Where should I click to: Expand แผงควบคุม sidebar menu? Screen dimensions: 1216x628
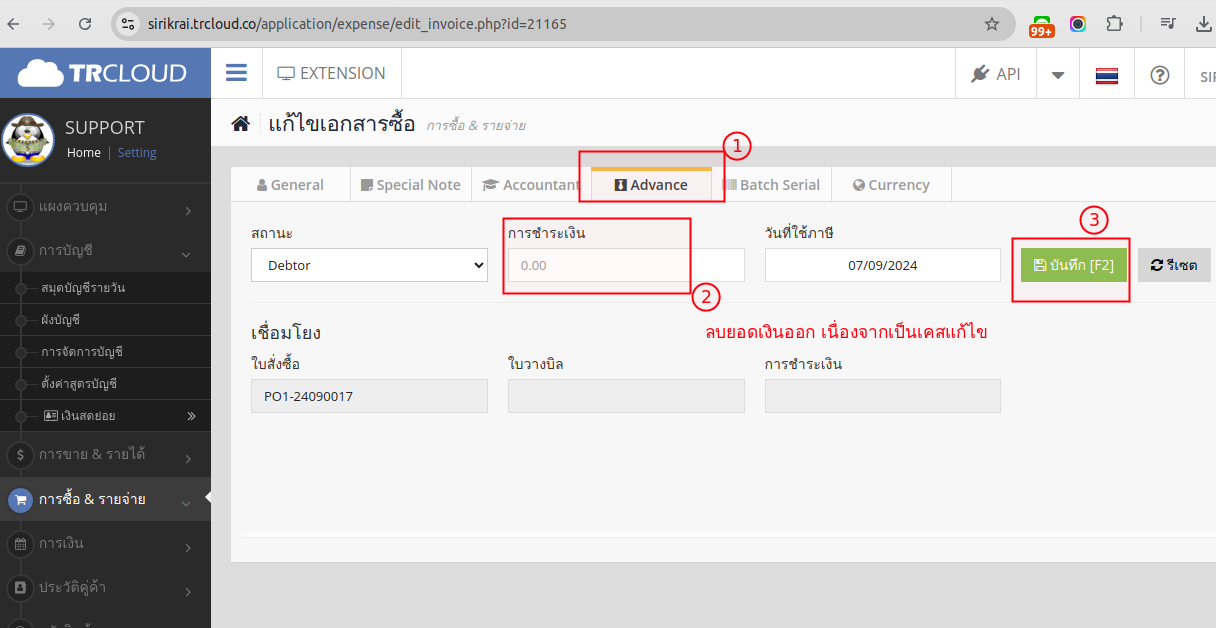tap(105, 207)
